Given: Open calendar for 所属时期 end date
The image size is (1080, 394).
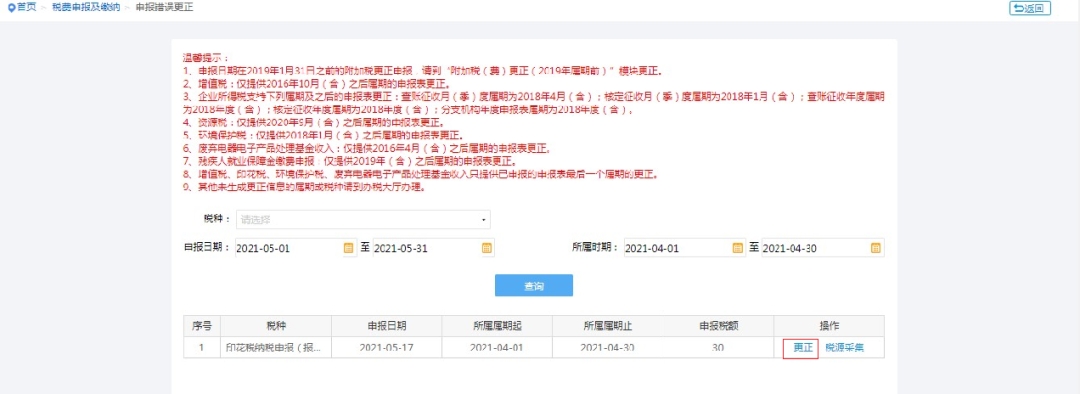Looking at the screenshot, I should point(875,249).
